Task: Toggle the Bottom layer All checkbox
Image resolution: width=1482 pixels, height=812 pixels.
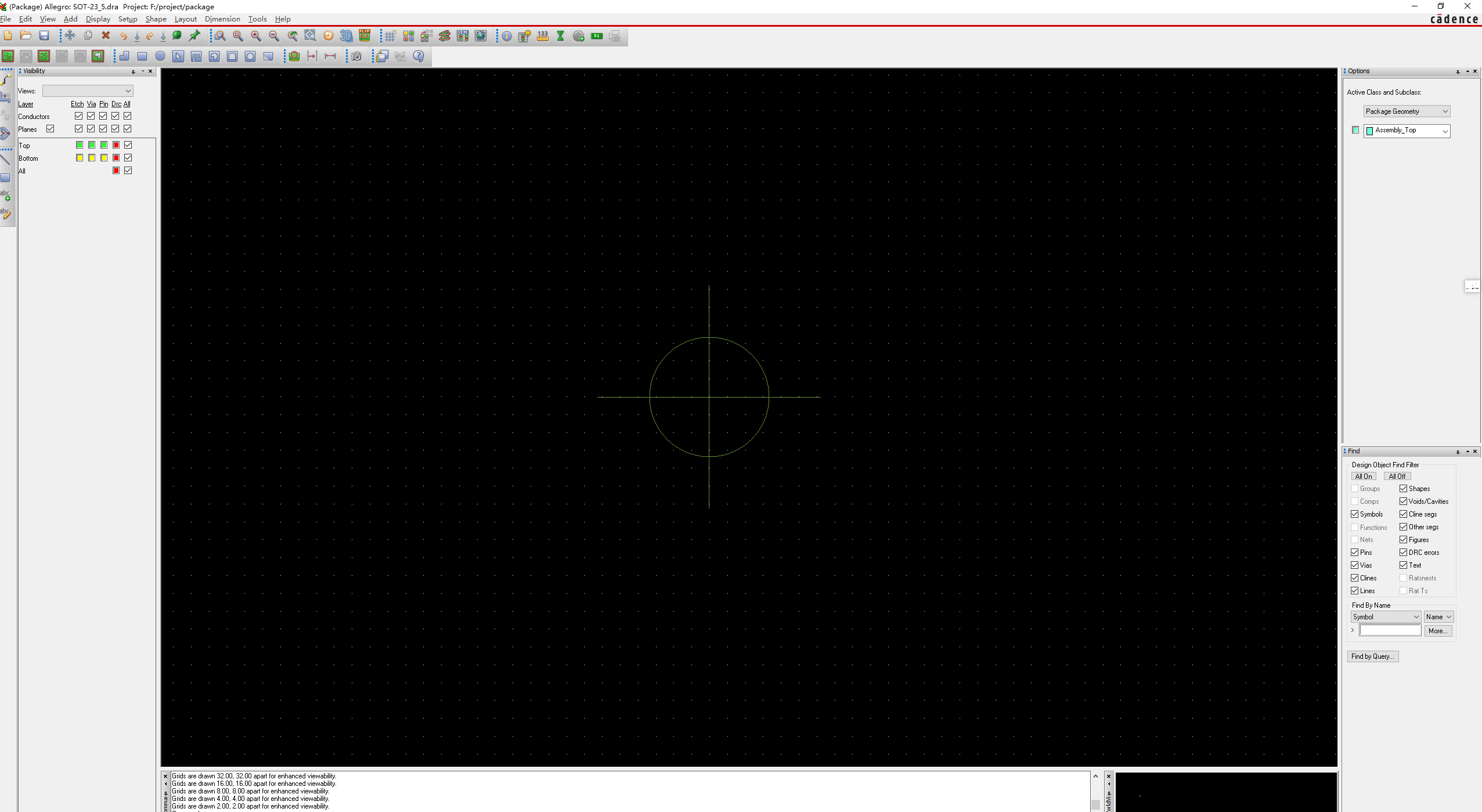Action: click(128, 158)
